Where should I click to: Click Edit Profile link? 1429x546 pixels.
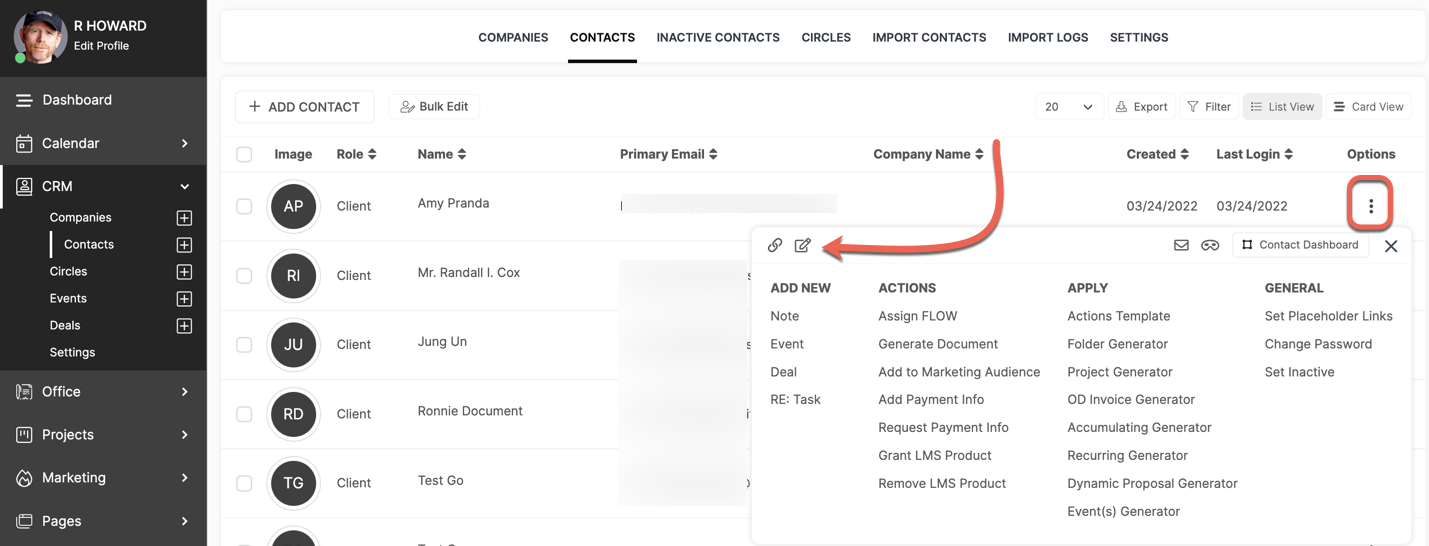pos(101,46)
